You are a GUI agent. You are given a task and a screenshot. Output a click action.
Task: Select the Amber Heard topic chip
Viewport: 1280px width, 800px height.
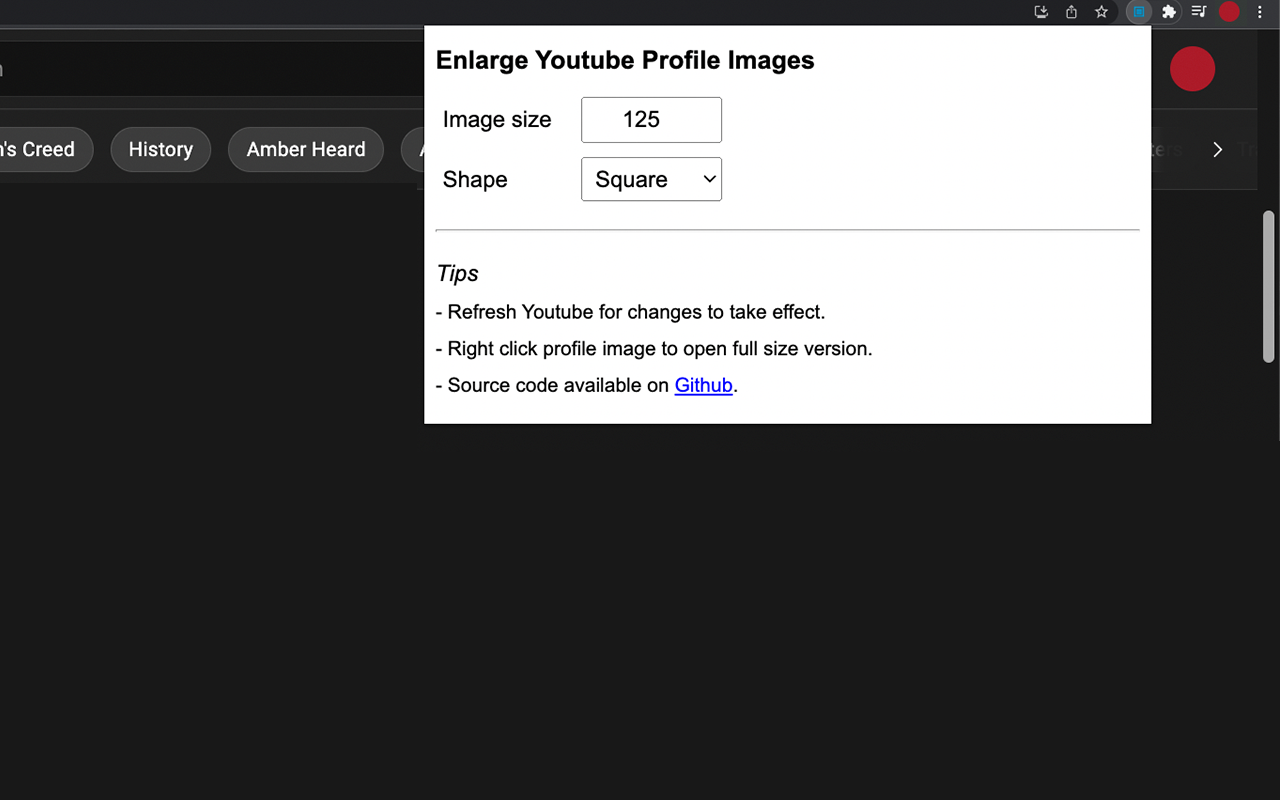(305, 149)
